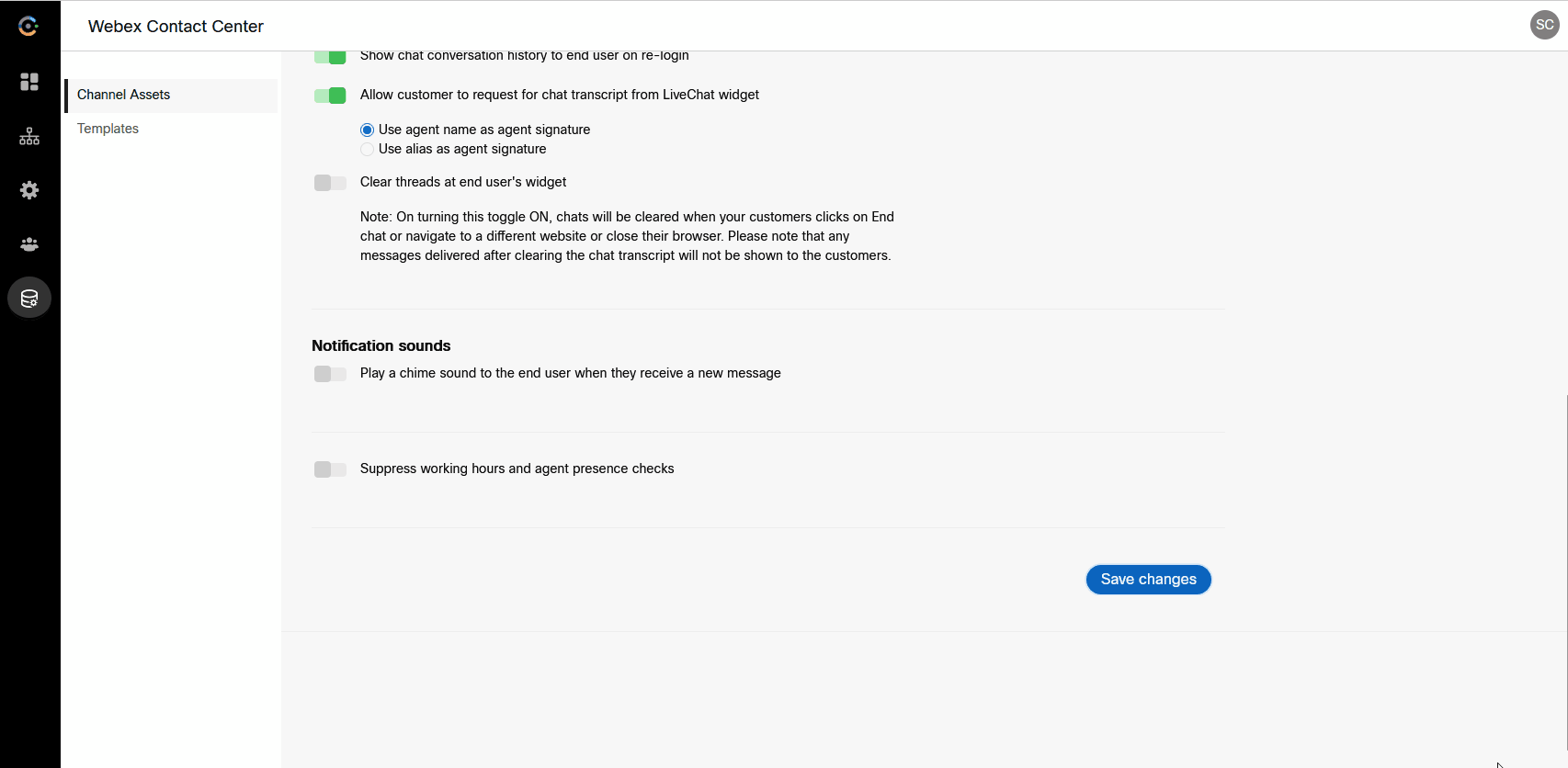Toggle Suppress working hours and presence checks
The width and height of the screenshot is (1568, 768).
pos(330,469)
